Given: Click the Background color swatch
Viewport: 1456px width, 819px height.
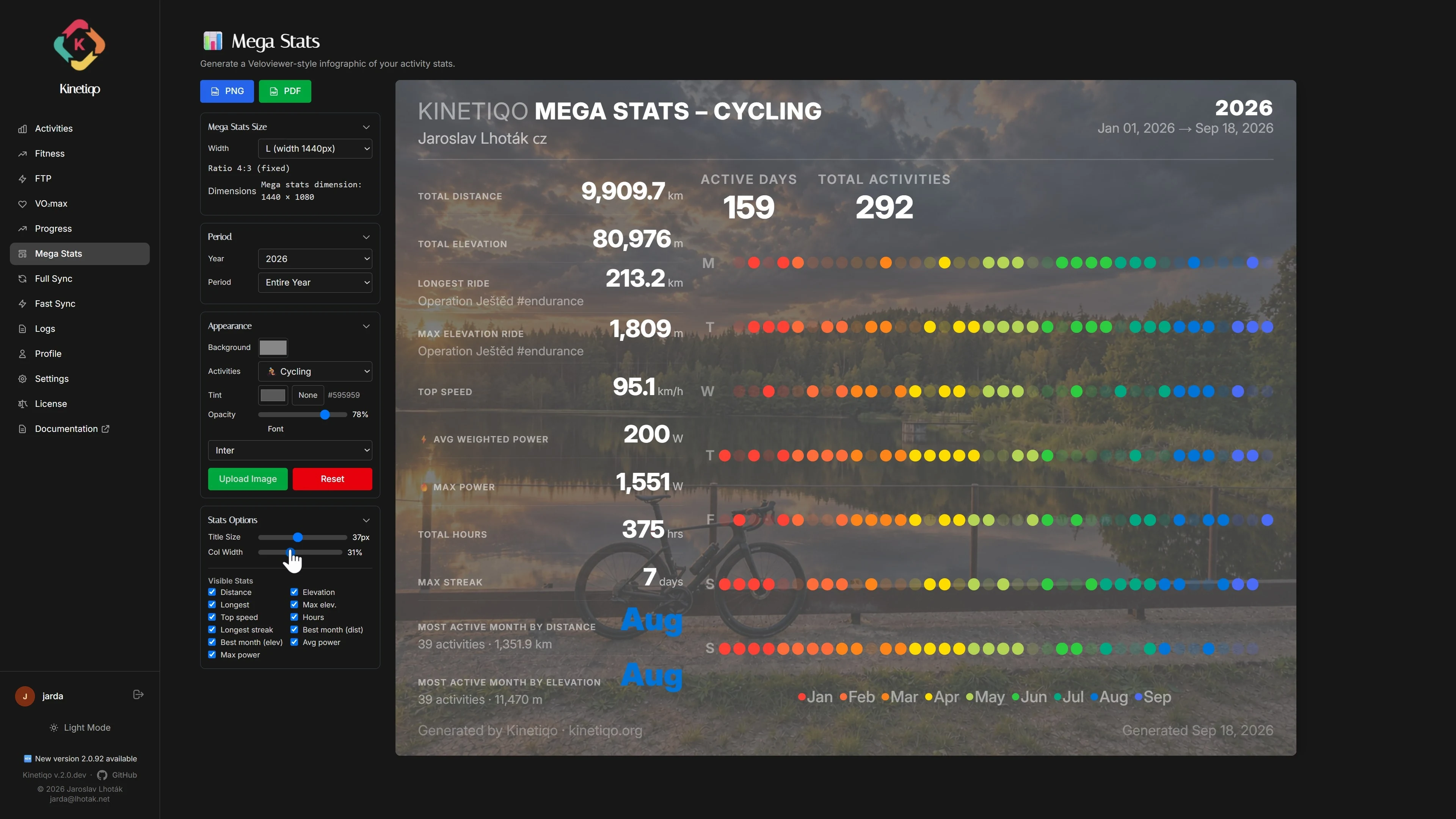Looking at the screenshot, I should click(x=273, y=348).
